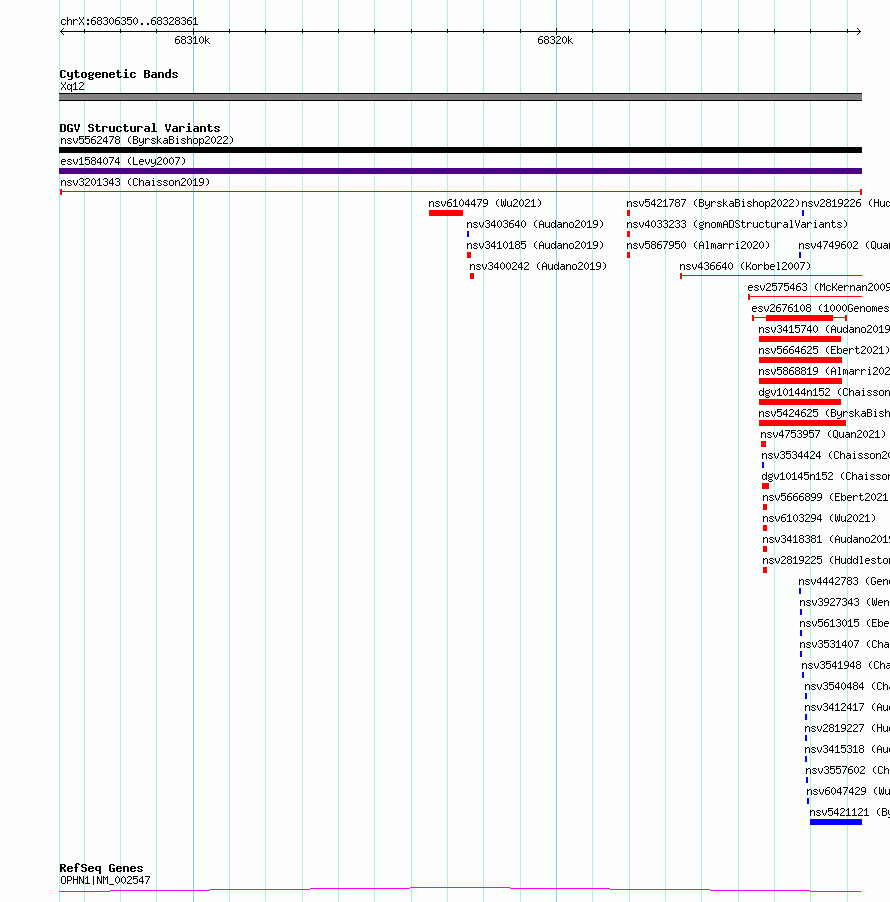
Task: Click the 68320k ruler position label
Action: coord(555,40)
